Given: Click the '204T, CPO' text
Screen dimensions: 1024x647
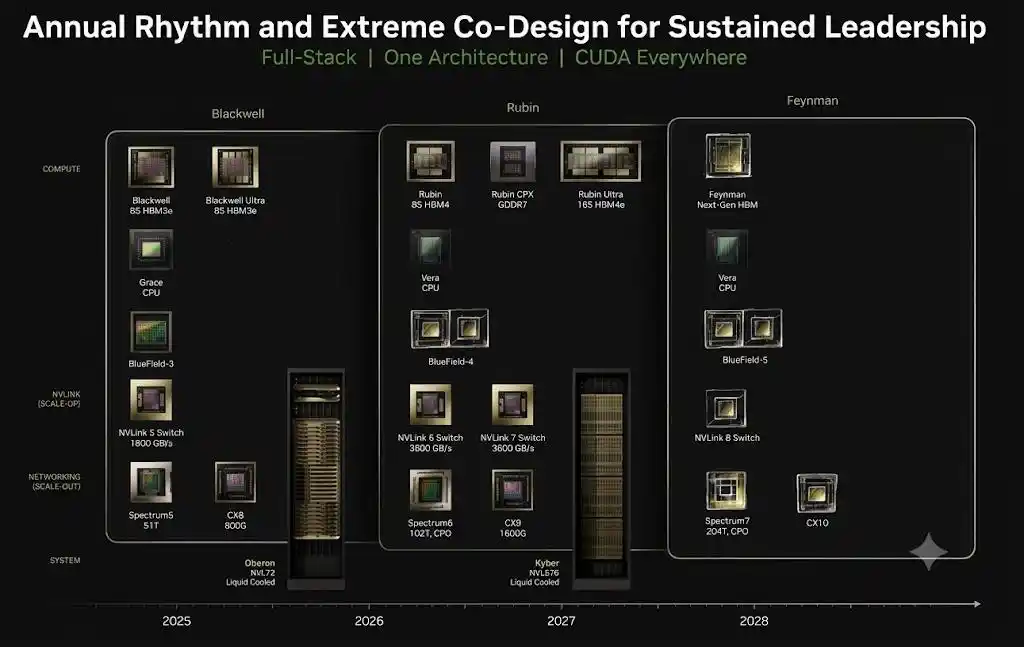Looking at the screenshot, I should point(727,531).
